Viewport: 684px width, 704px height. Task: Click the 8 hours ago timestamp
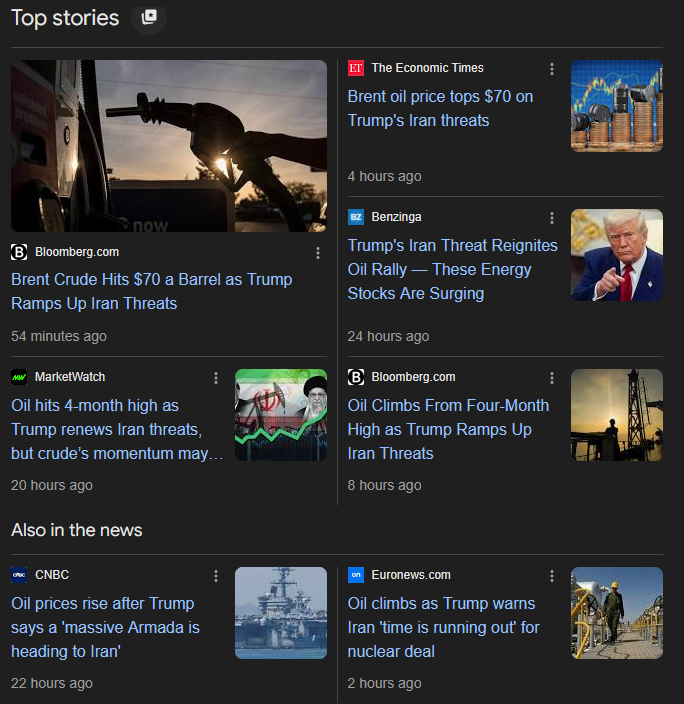(x=384, y=485)
